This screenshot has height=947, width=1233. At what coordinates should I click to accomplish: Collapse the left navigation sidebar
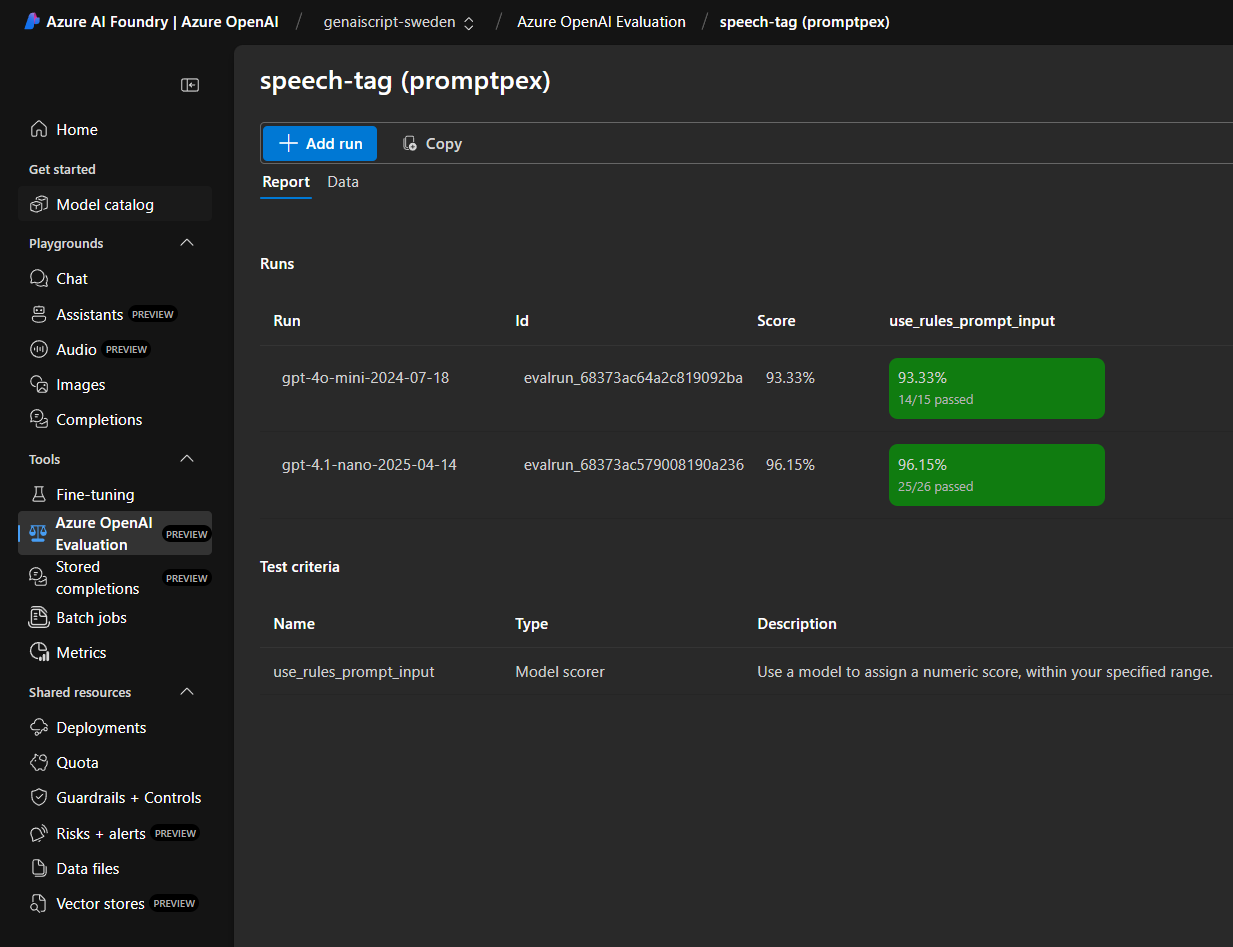pyautogui.click(x=190, y=85)
